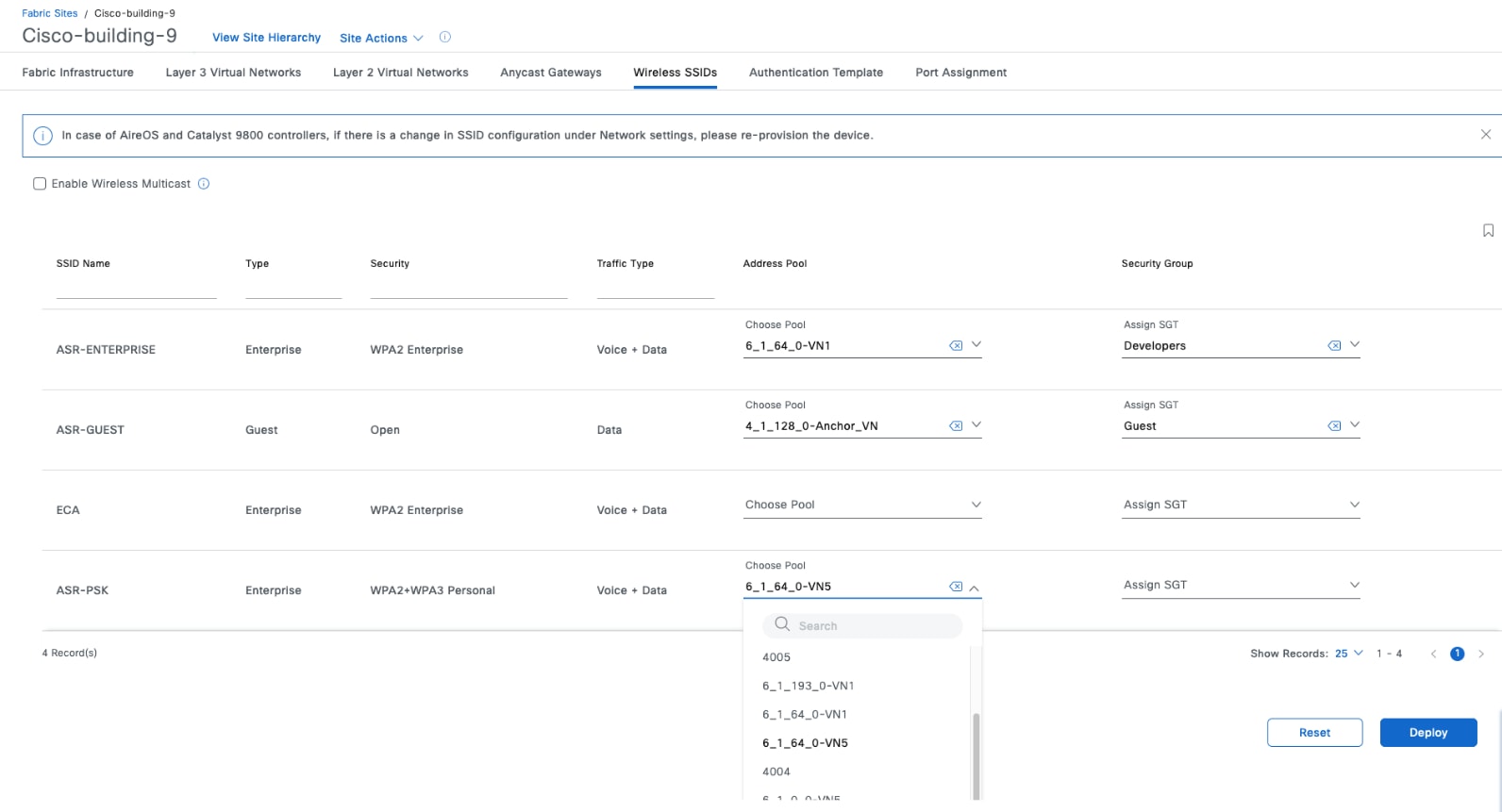This screenshot has width=1502, height=812.
Task: Click the Reset button
Action: 1314,733
